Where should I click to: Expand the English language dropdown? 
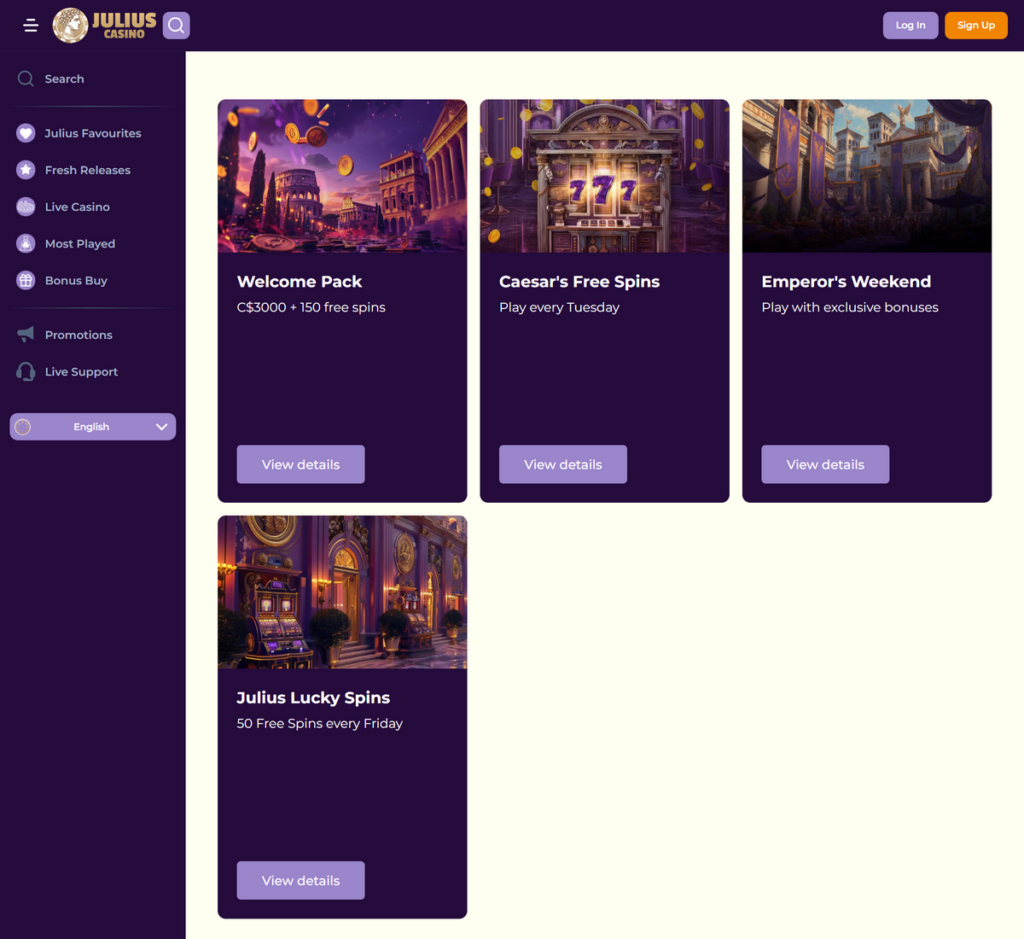[92, 427]
